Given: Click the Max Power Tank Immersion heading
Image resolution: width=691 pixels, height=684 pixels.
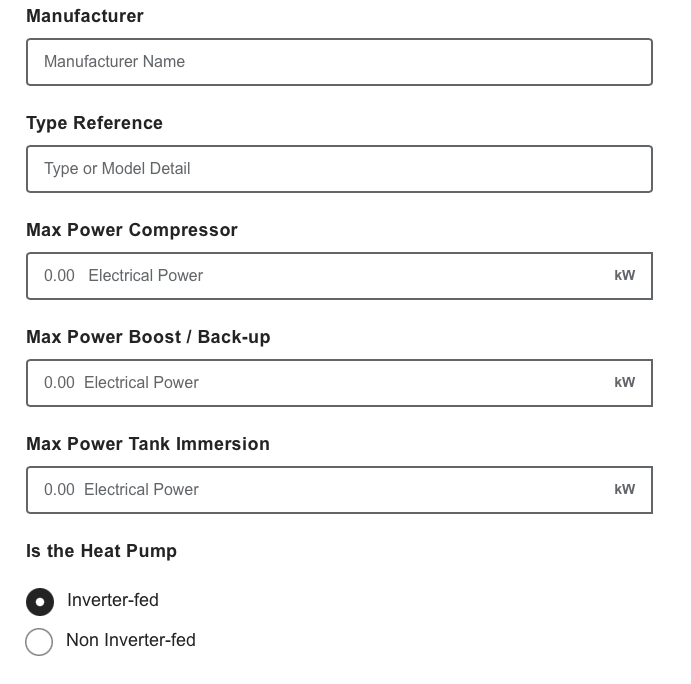Looking at the screenshot, I should [148, 444].
